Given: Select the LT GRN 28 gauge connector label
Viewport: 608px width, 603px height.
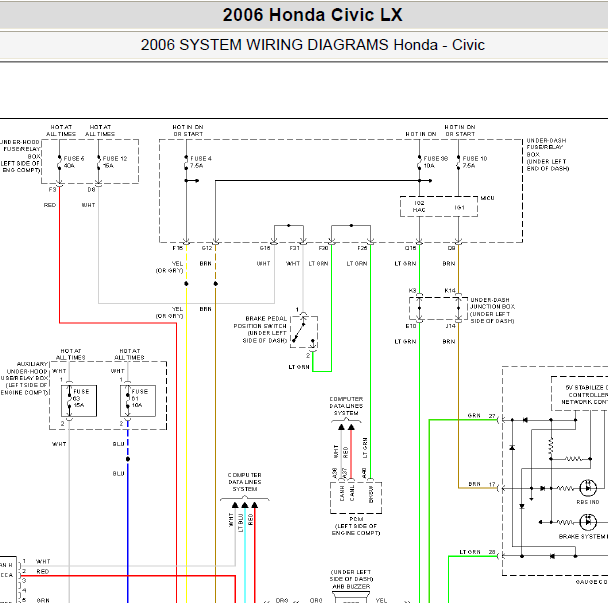Looking at the screenshot, I should click(477, 552).
